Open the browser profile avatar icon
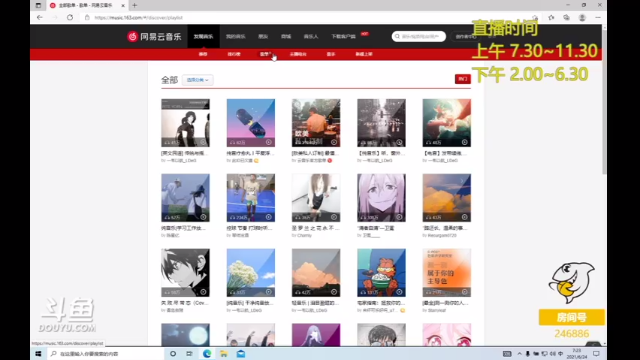Viewport: 640px width, 360px height. pyautogui.click(x=582, y=18)
